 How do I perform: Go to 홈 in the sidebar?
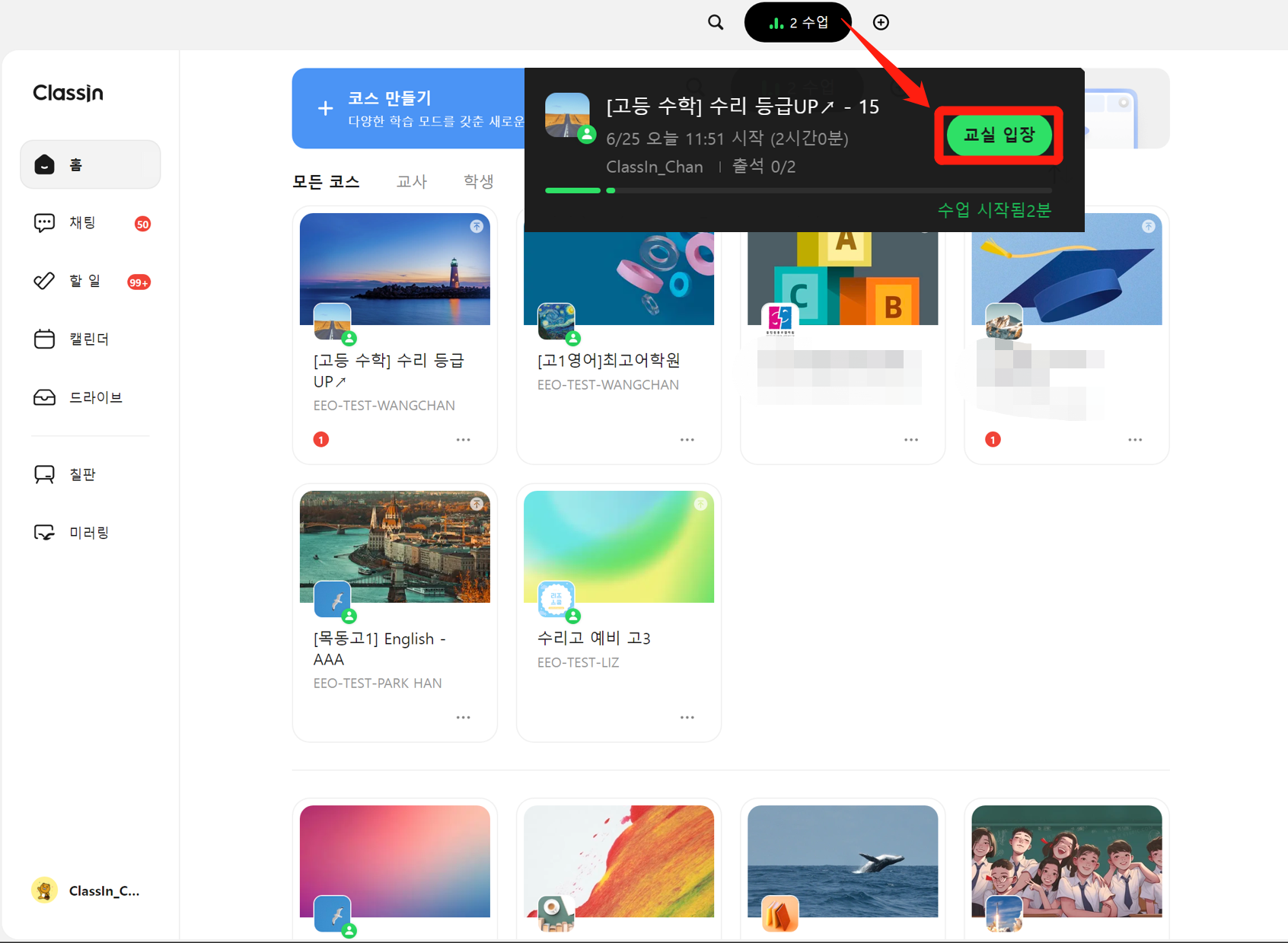pyautogui.click(x=91, y=164)
